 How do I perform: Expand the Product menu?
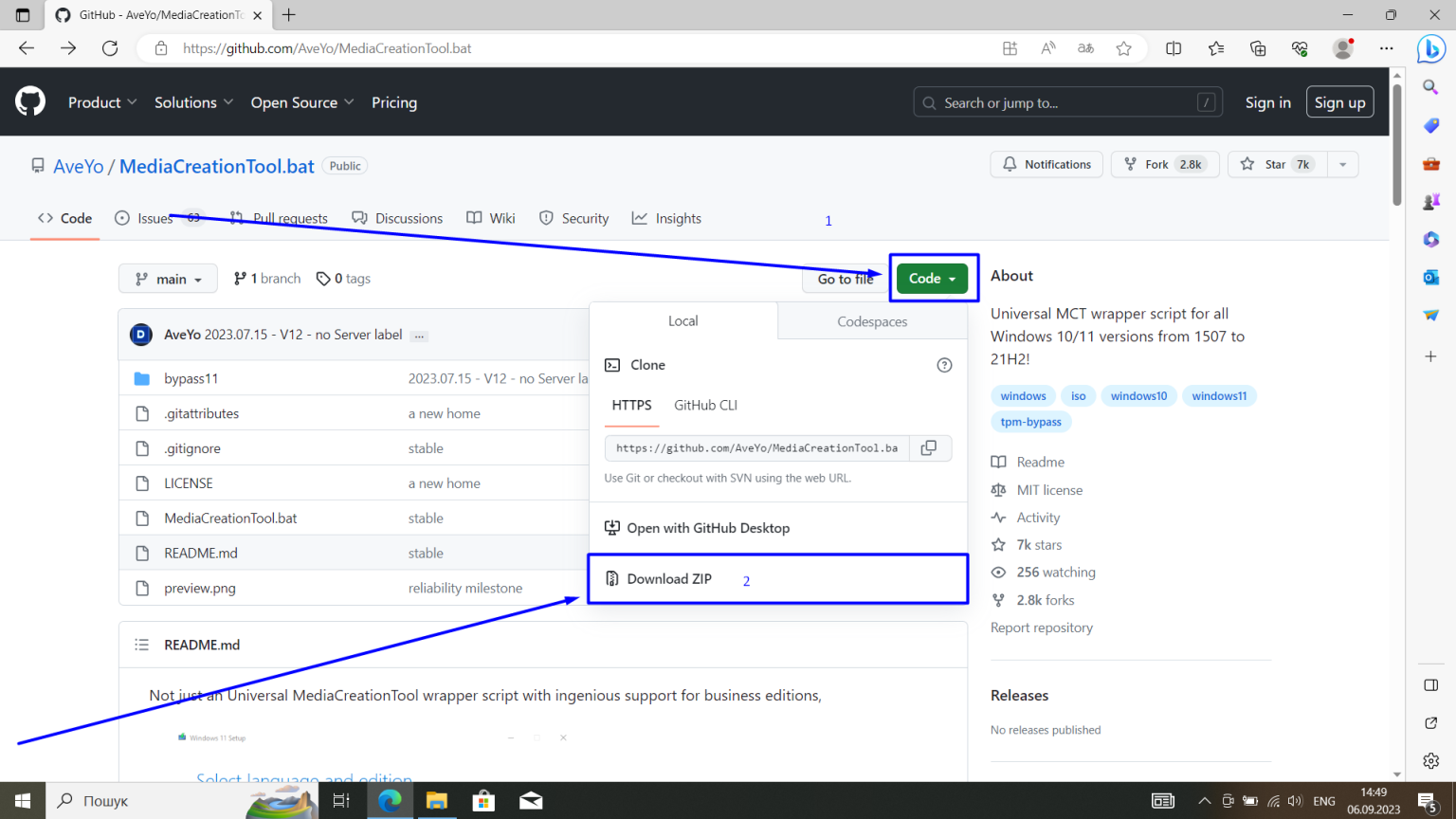[x=101, y=101]
